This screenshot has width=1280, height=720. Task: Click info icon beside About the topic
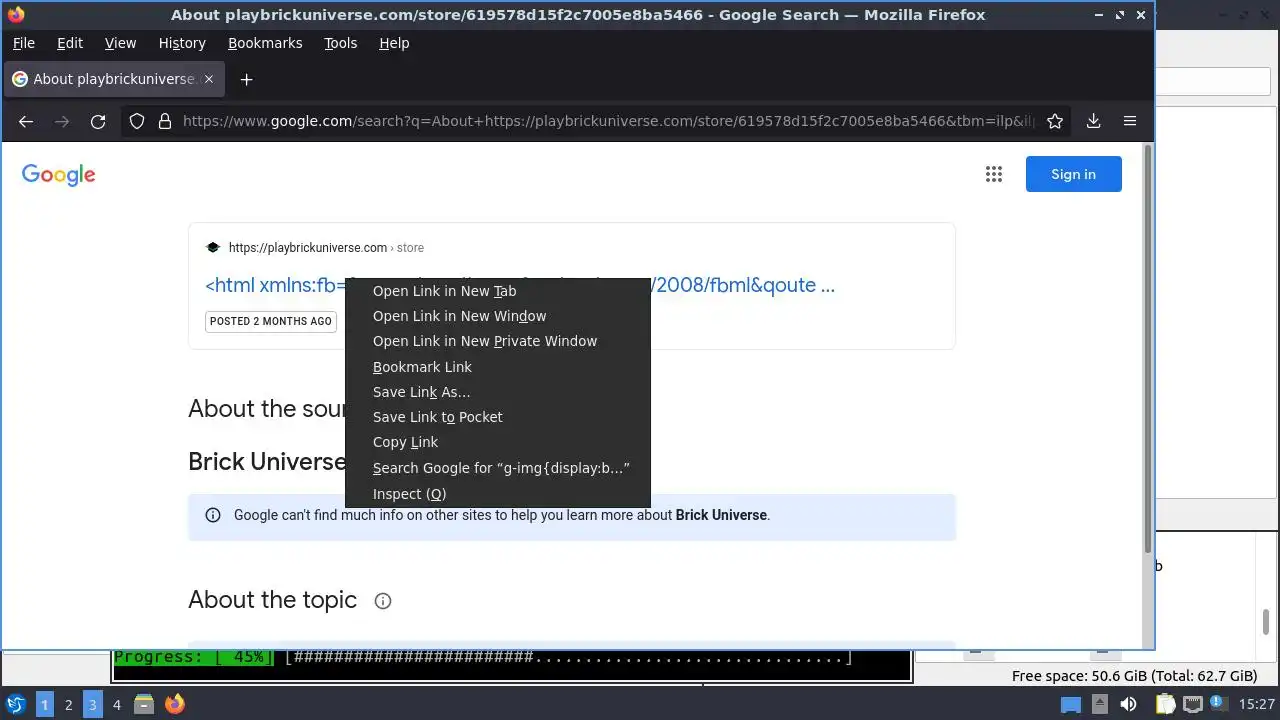pos(382,601)
